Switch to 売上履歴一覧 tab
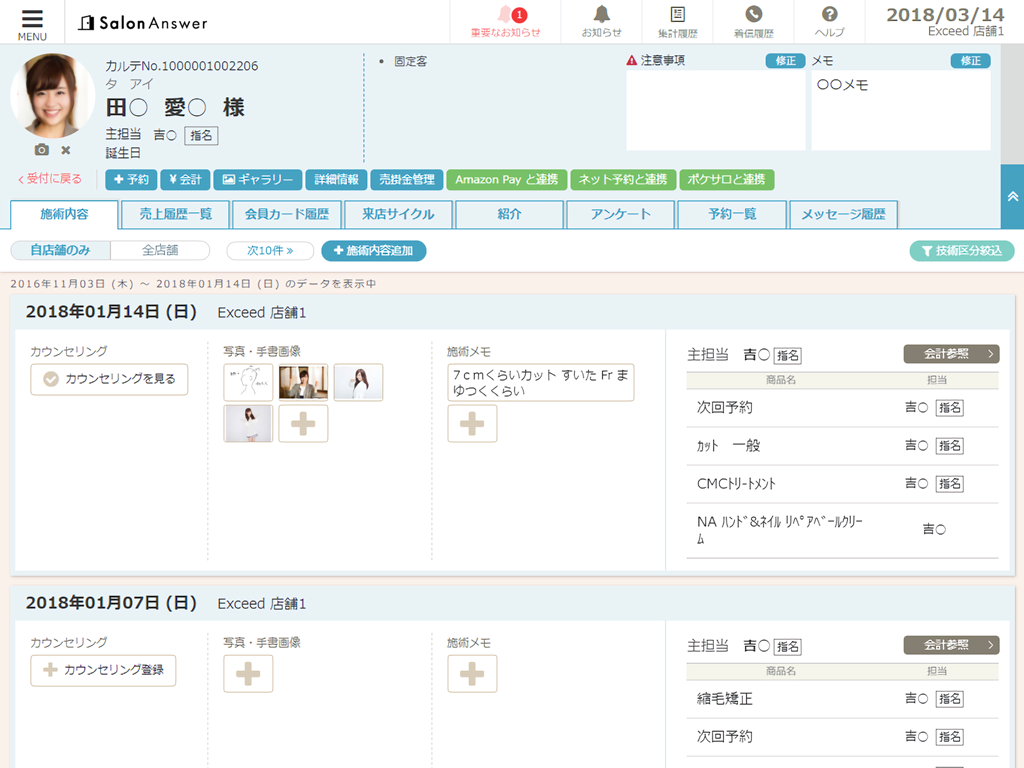This screenshot has height=768, width=1024. (175, 214)
